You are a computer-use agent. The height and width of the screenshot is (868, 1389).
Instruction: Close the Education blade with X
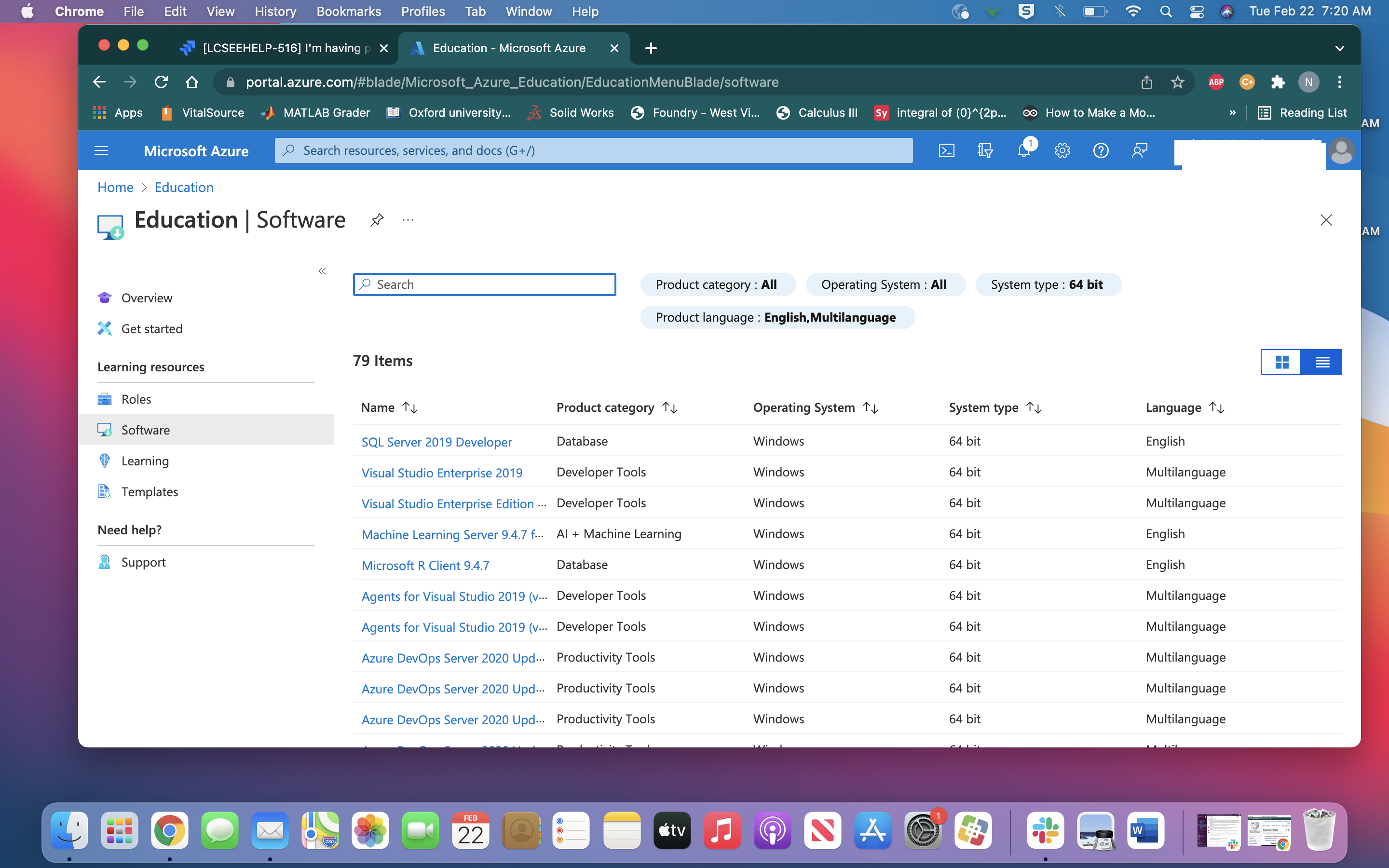[1326, 220]
